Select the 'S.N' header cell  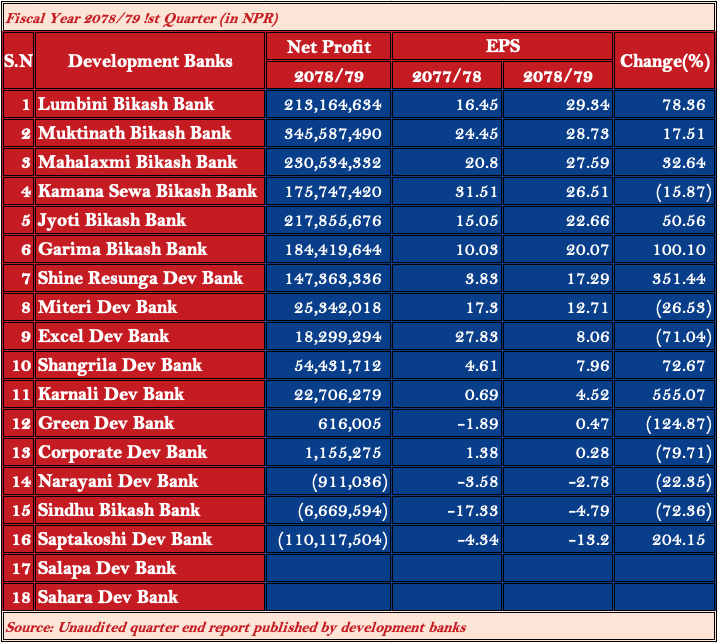tap(18, 61)
